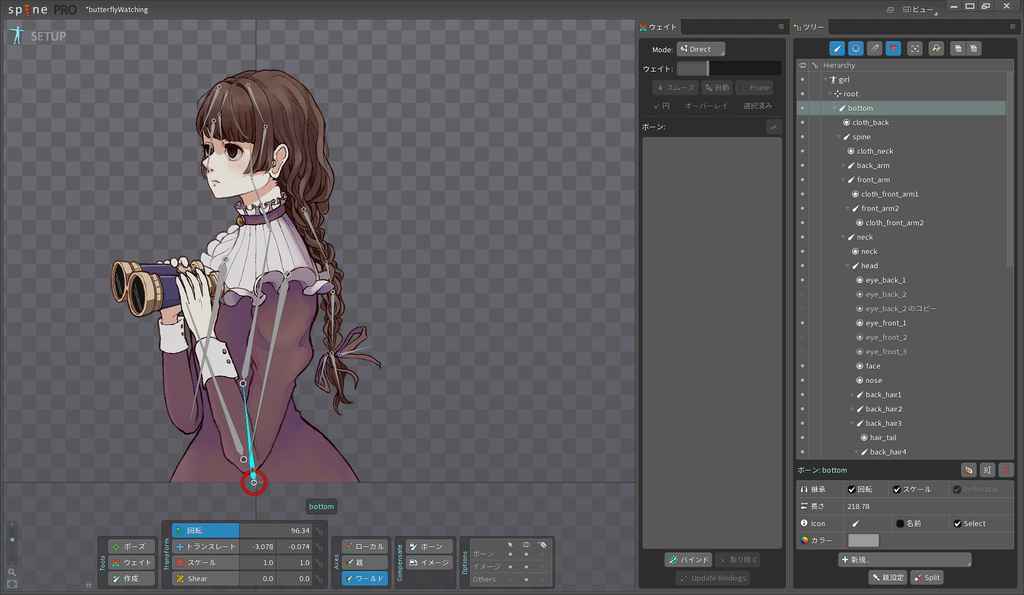The width and height of the screenshot is (1024, 595).
Task: Click the バインド button
Action: pyautogui.click(x=688, y=560)
